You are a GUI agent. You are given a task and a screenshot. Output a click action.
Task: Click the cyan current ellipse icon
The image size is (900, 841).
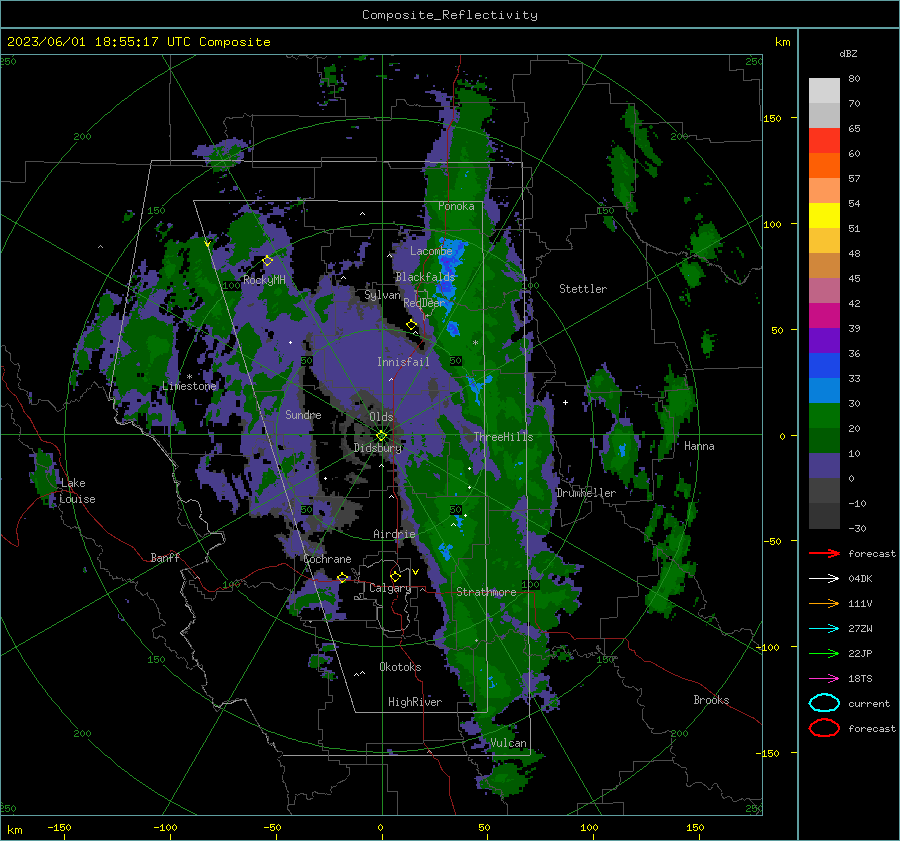click(824, 703)
